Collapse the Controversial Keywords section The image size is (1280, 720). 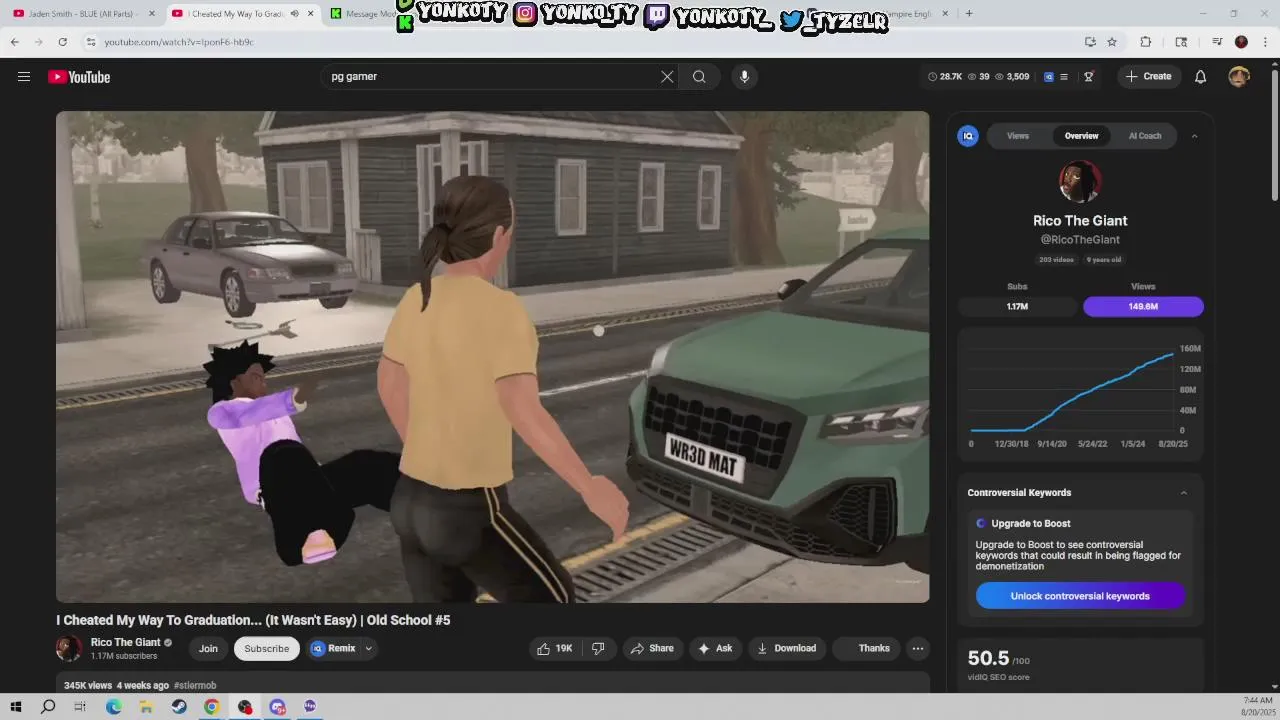[1184, 493]
